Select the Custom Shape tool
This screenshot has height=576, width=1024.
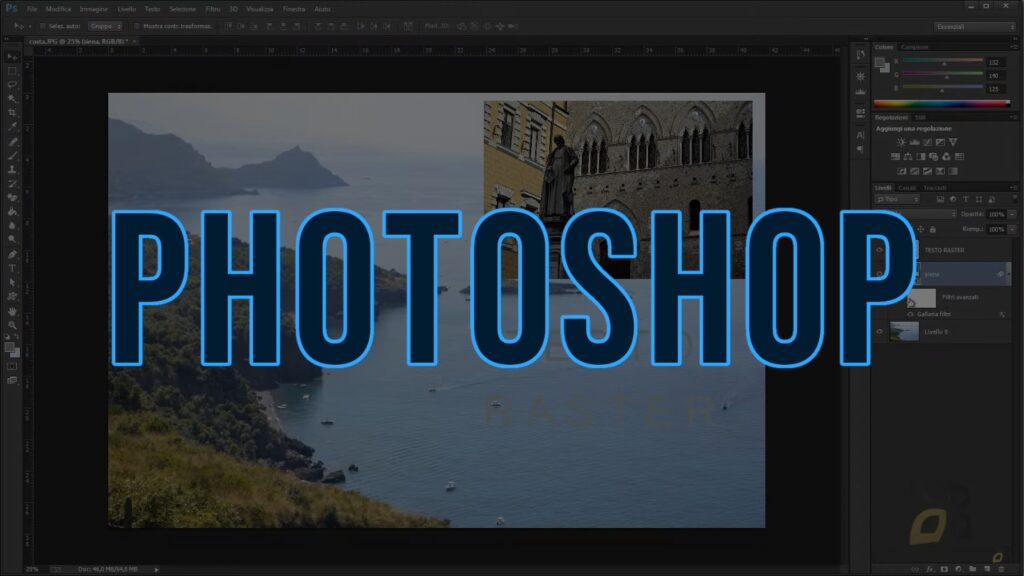pos(12,296)
